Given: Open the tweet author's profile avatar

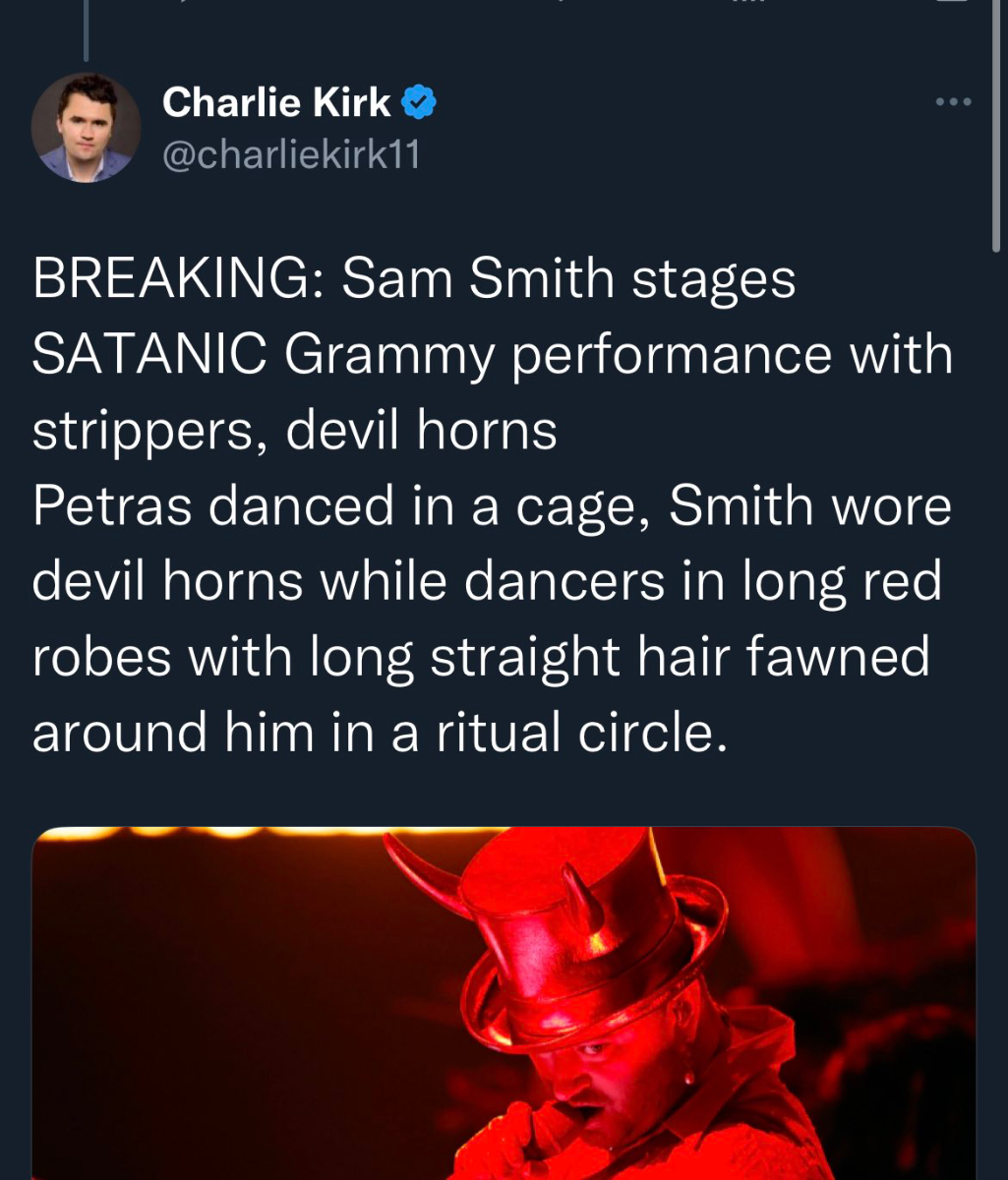Looking at the screenshot, I should (86, 128).
